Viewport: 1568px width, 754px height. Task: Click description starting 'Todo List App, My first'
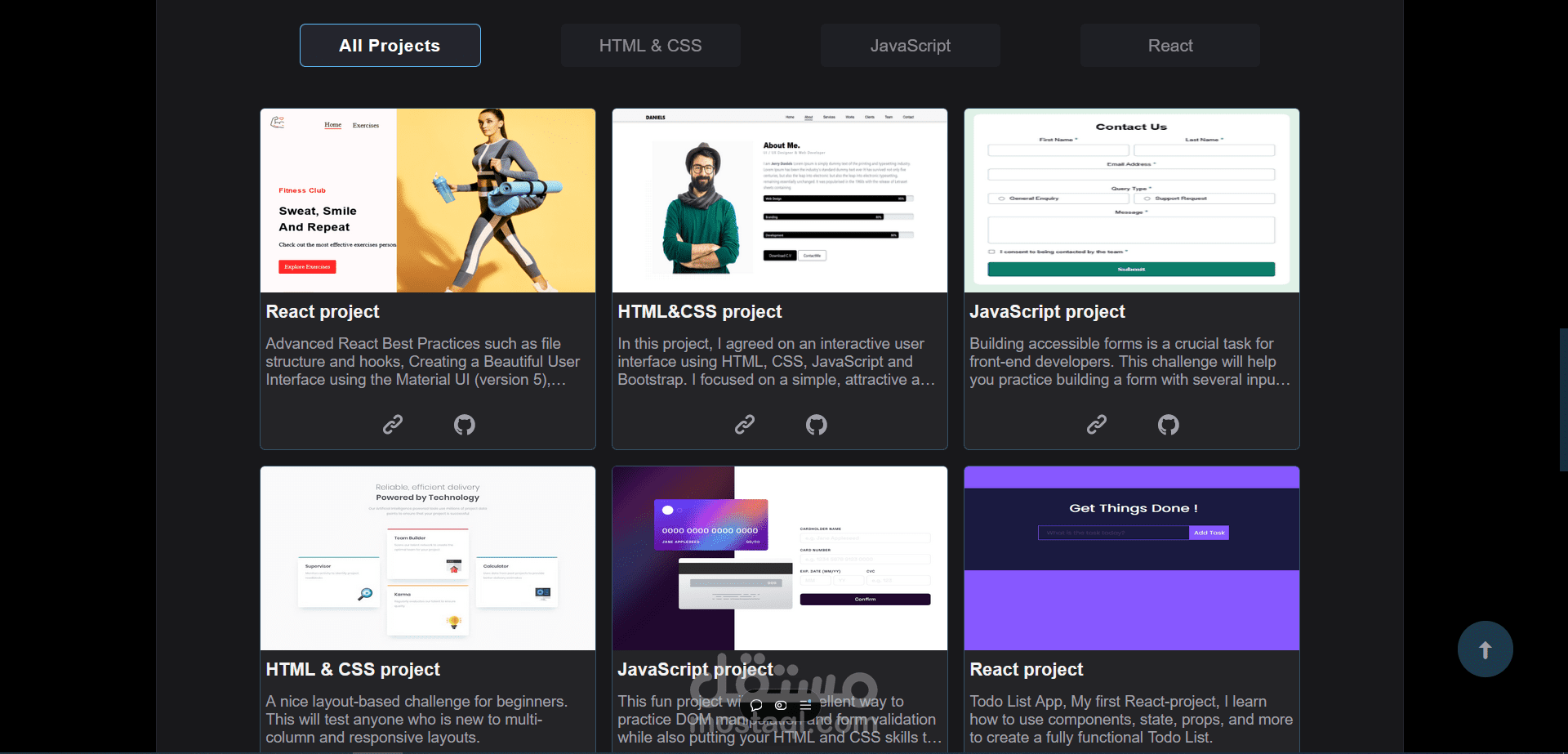pyautogui.click(x=1131, y=720)
